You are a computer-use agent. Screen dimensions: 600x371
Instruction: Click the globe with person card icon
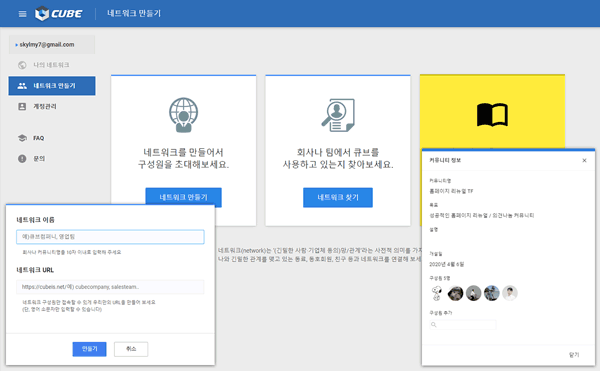coord(184,115)
